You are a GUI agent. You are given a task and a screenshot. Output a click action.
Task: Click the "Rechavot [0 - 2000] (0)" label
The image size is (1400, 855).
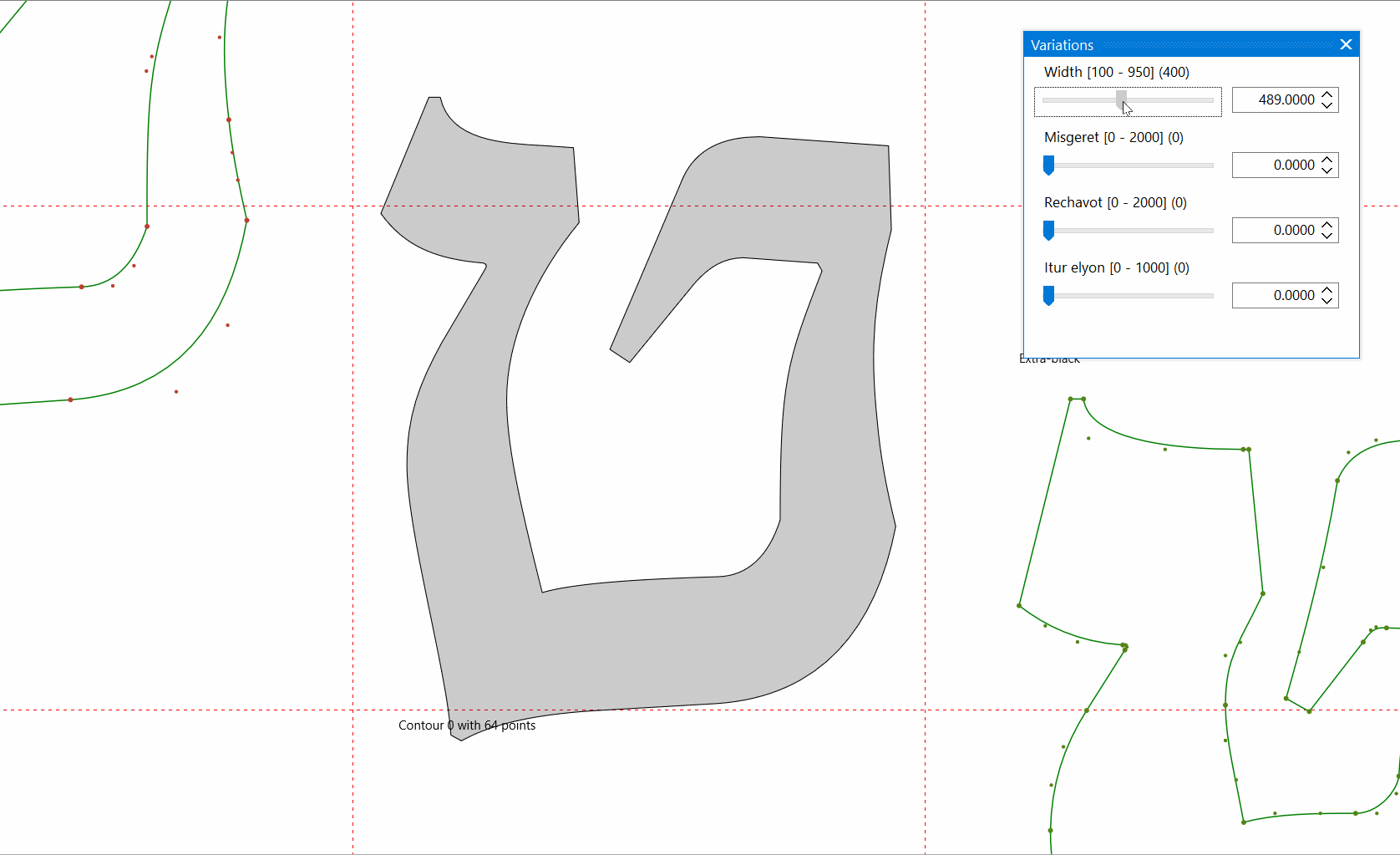point(1115,202)
